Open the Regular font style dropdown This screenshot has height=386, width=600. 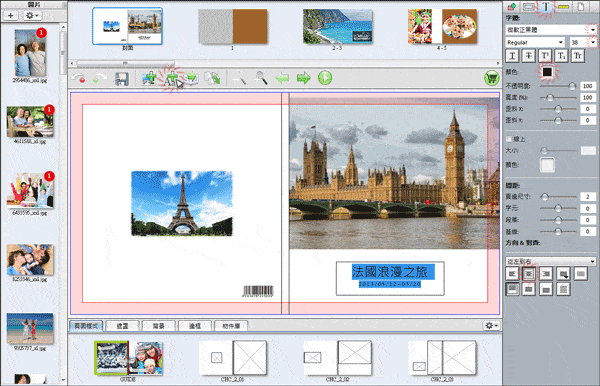[x=535, y=42]
